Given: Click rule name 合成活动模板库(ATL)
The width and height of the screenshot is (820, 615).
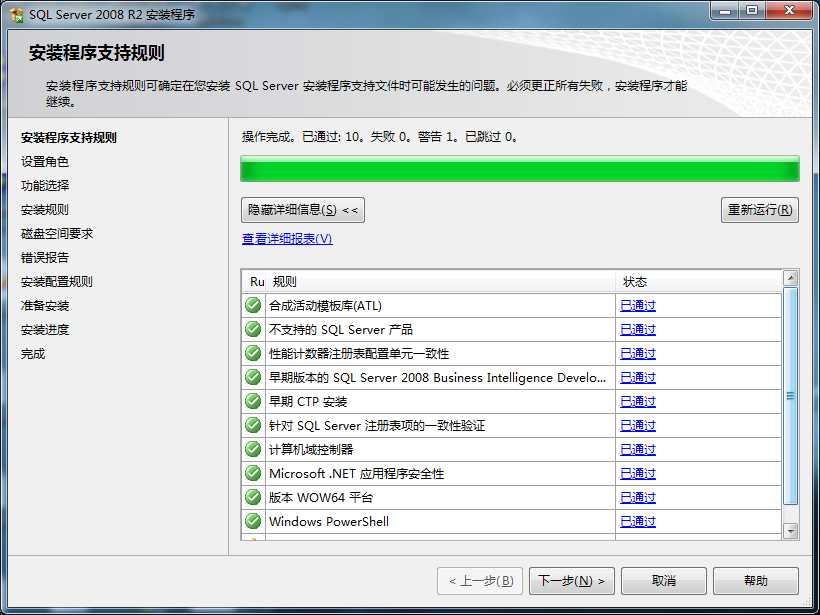Looking at the screenshot, I should coord(325,305).
